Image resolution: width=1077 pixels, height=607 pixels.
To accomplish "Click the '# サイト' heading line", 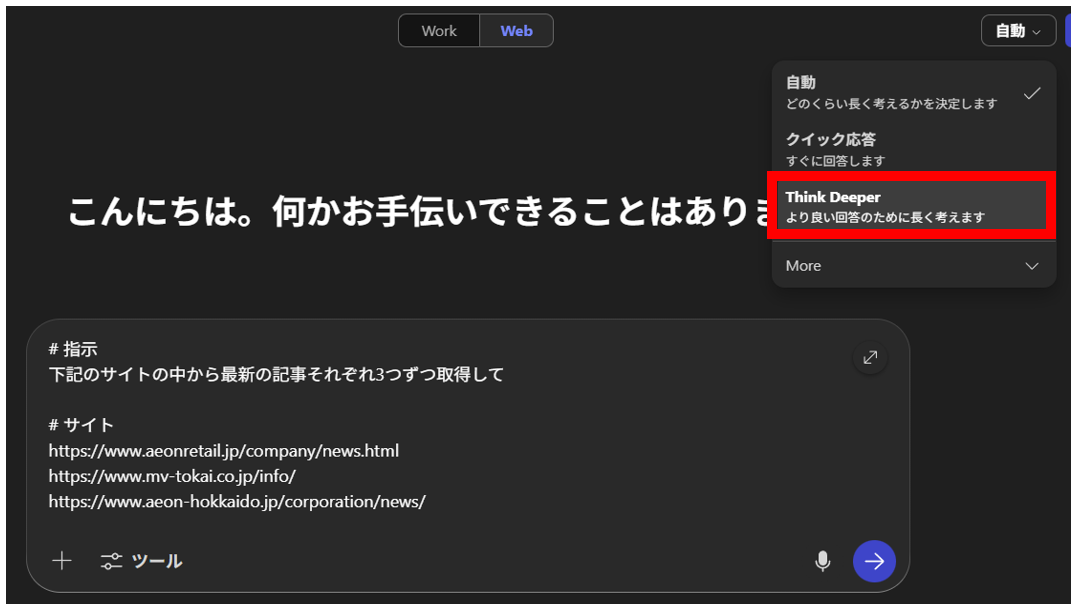I will pyautogui.click(x=81, y=426).
